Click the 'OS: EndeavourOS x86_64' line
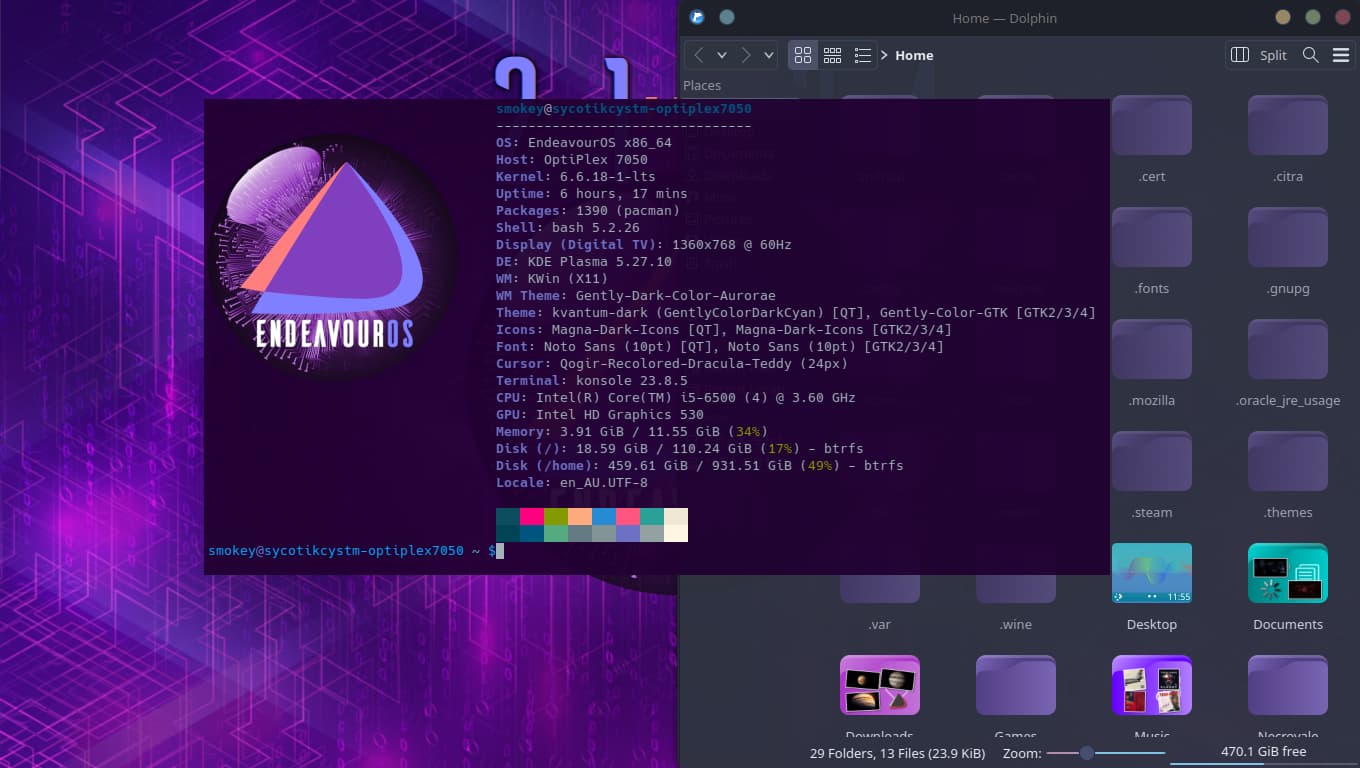Viewport: 1360px width, 768px height. coord(584,143)
